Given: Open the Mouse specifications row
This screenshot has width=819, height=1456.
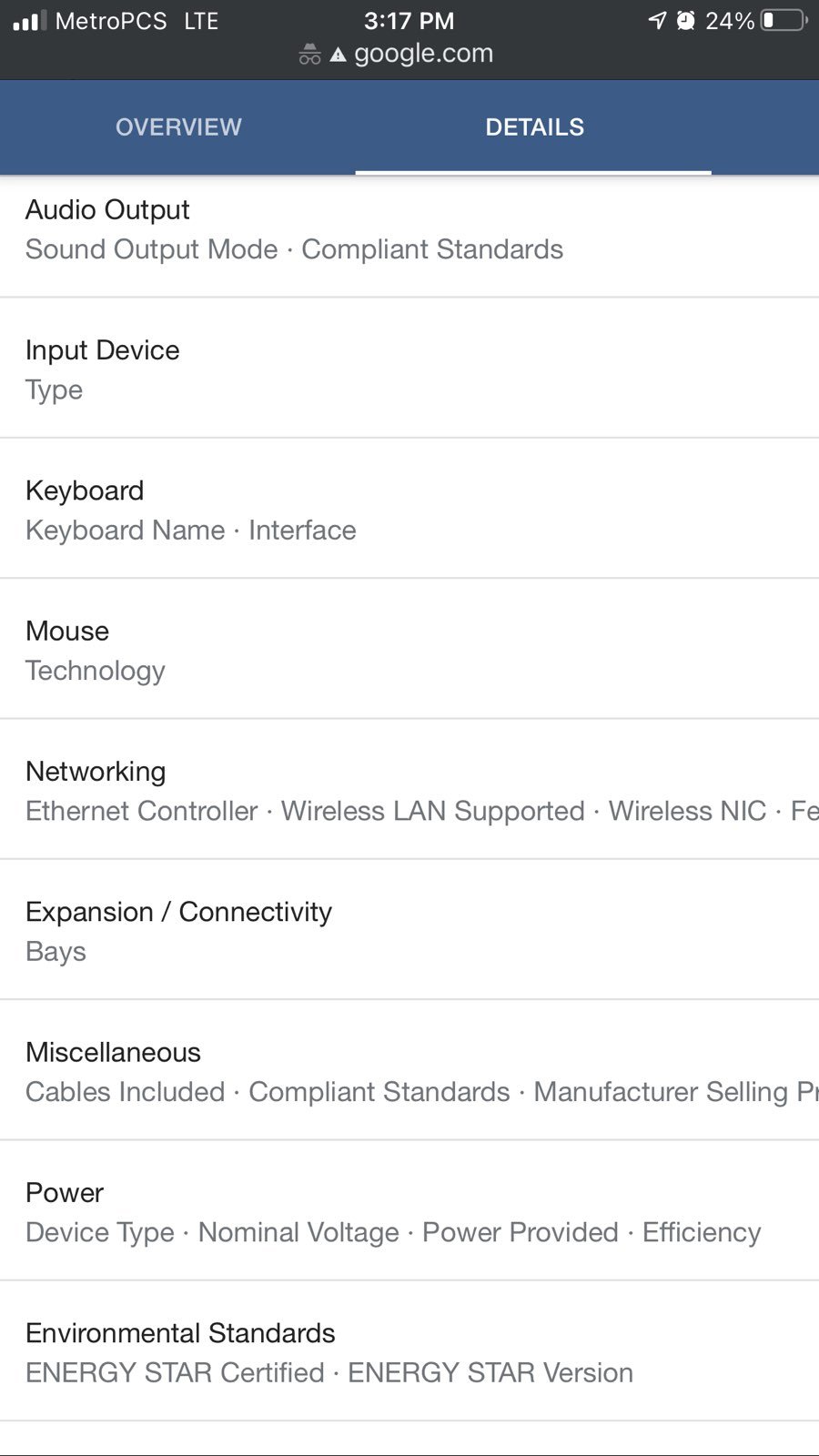Looking at the screenshot, I should [x=409, y=649].
